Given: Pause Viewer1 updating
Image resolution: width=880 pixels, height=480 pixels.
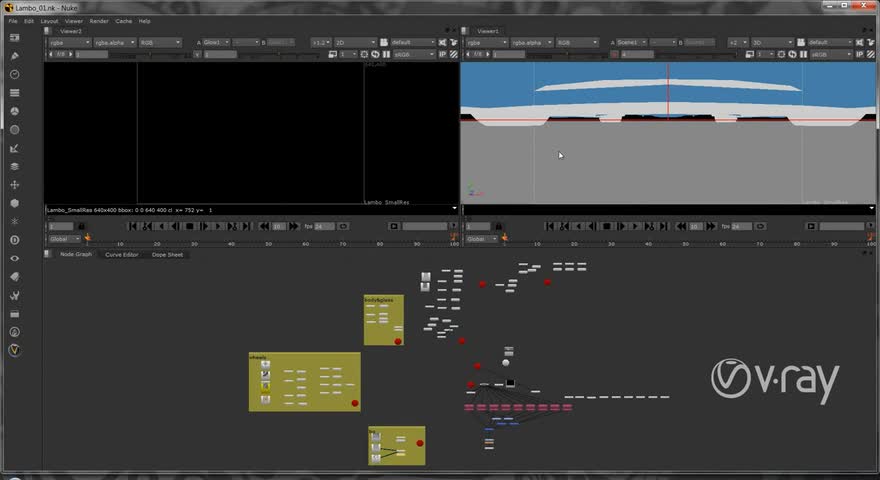Looking at the screenshot, I should 803,54.
